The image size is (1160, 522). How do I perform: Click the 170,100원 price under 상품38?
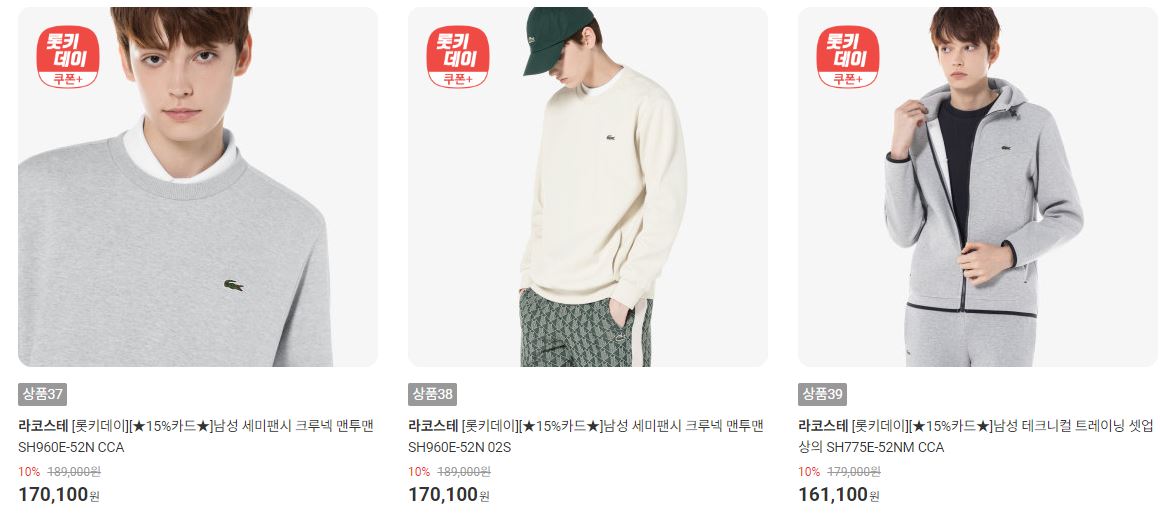click(x=449, y=495)
